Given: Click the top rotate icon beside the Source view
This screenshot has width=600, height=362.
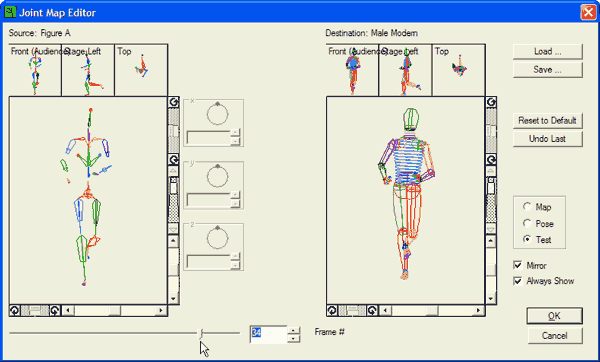Looking at the screenshot, I should pos(174,102).
